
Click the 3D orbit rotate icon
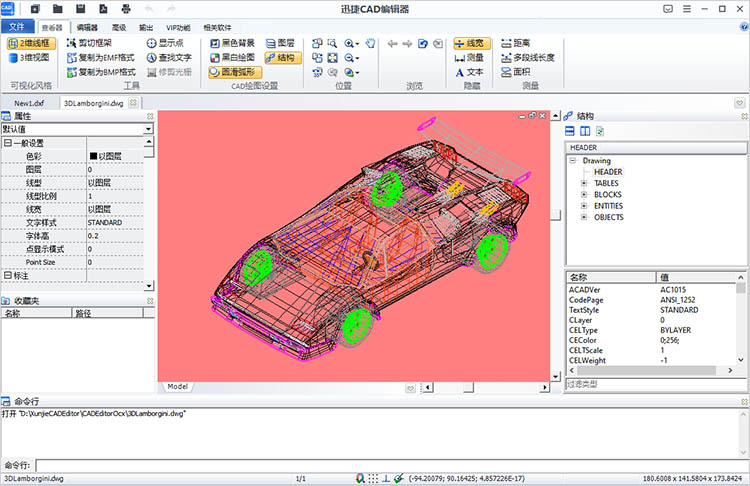317,72
